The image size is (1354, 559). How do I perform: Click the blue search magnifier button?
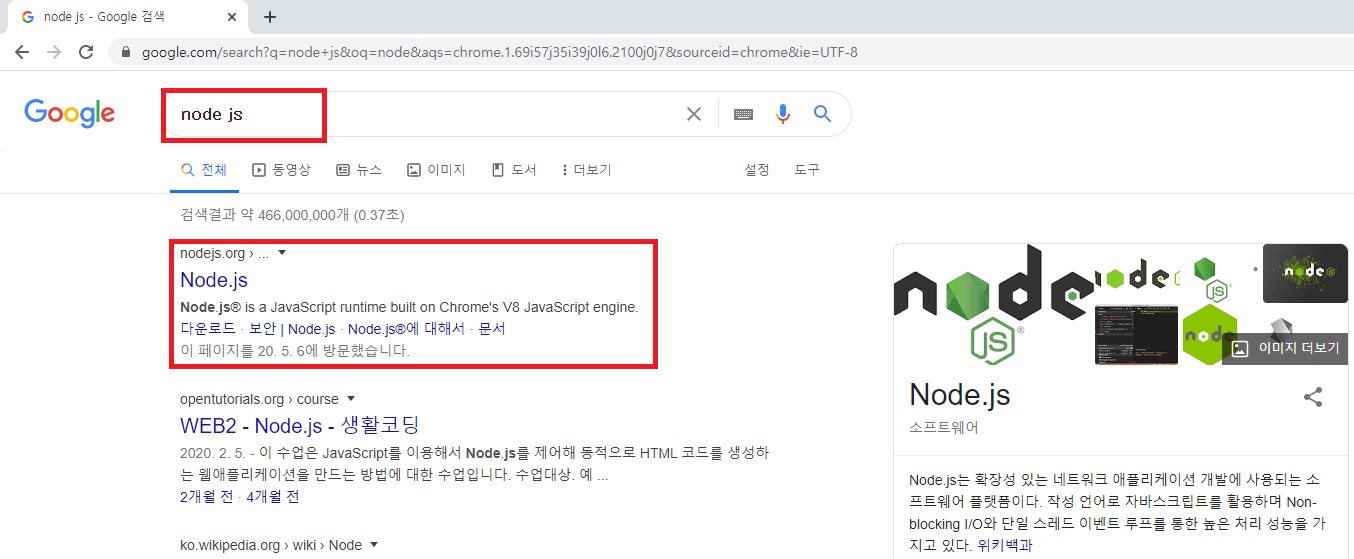(823, 114)
